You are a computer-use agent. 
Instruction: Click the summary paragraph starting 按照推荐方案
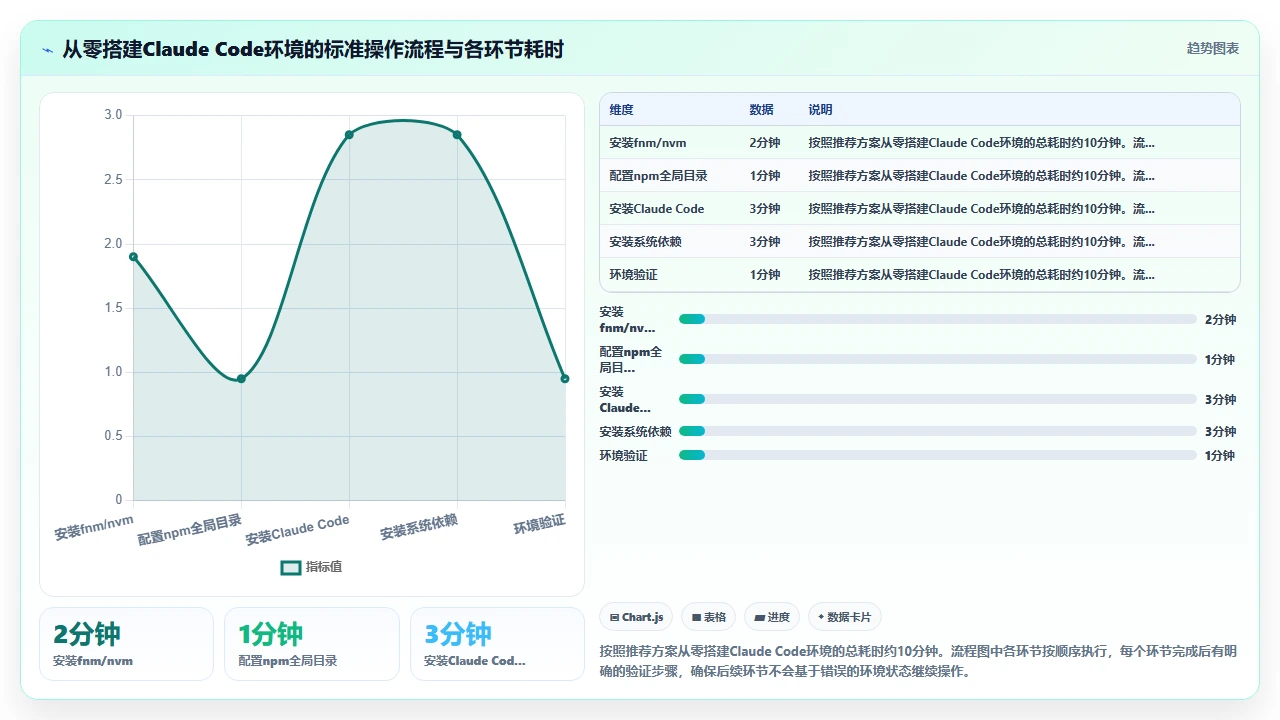918,661
